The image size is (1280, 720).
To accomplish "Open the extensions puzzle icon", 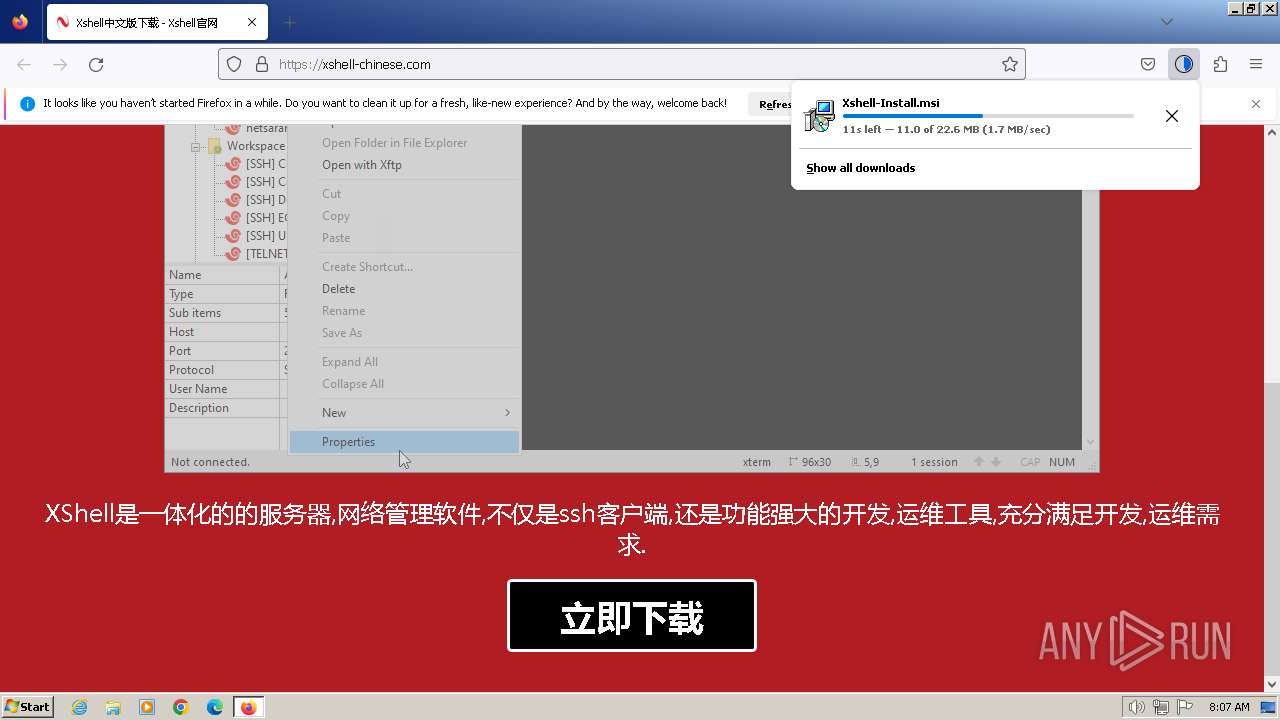I will click(x=1220, y=64).
